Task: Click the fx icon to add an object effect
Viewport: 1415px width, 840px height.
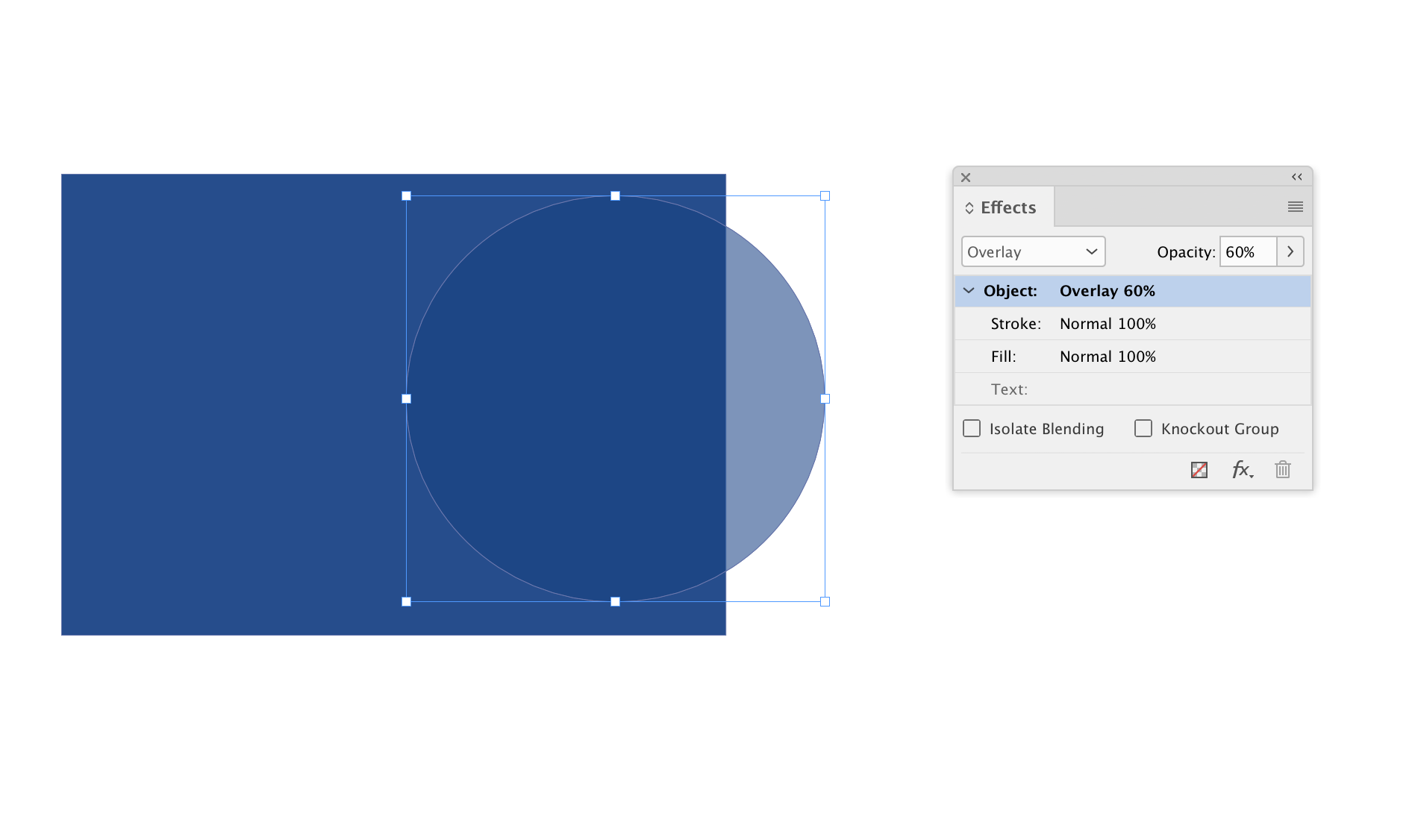Action: 1241,470
